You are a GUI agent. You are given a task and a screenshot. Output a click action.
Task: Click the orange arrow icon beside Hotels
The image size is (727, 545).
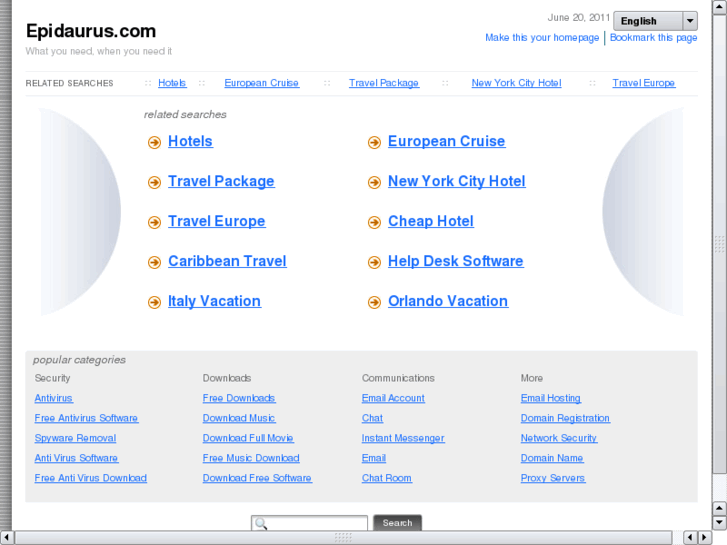pyautogui.click(x=154, y=142)
